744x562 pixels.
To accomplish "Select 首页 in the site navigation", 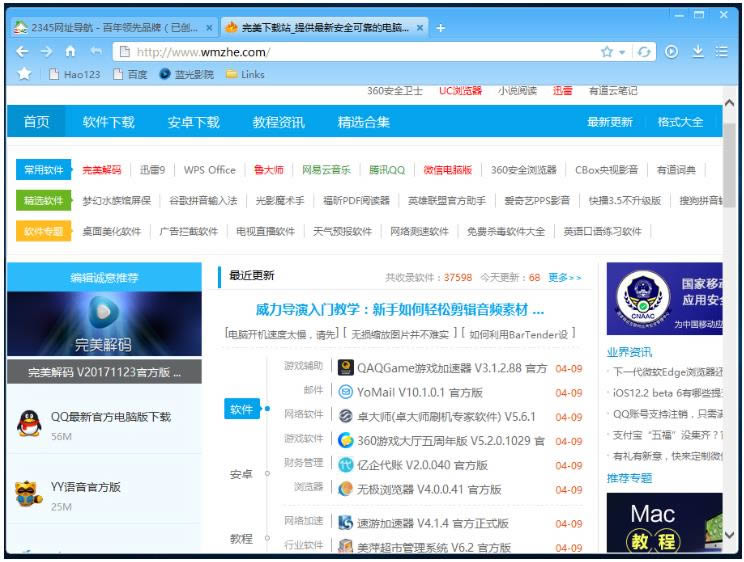I will [x=37, y=122].
